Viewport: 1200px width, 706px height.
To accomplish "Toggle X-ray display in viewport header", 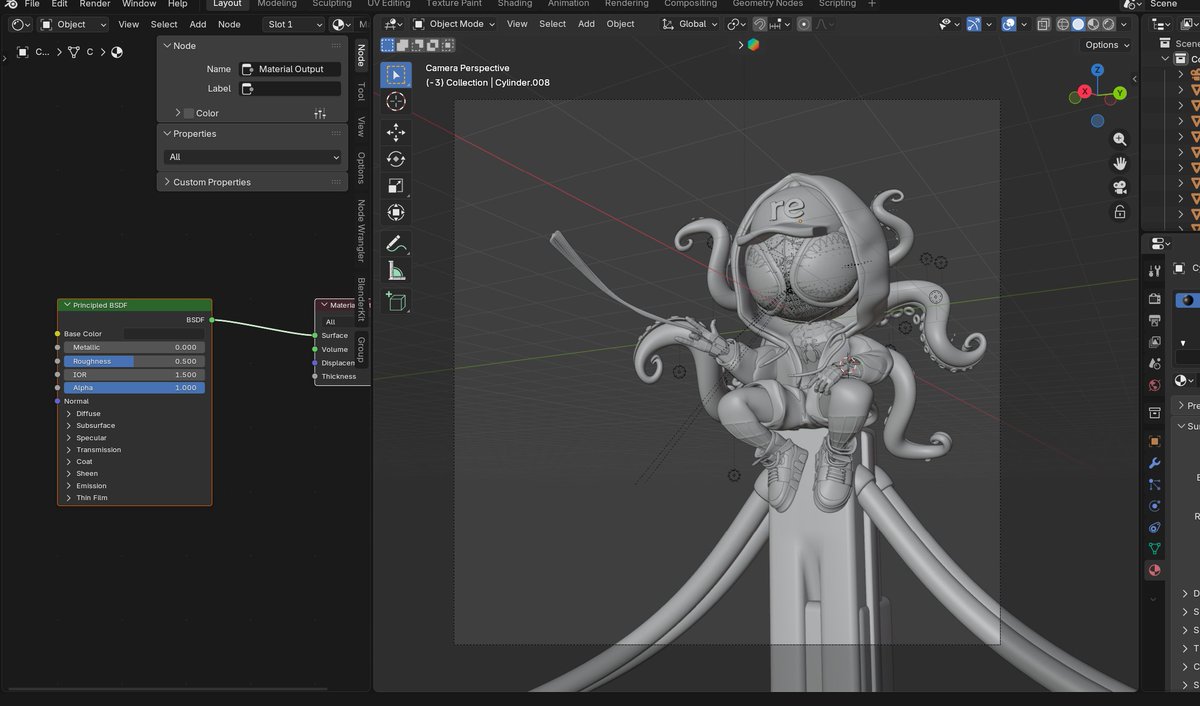I will [1044, 24].
